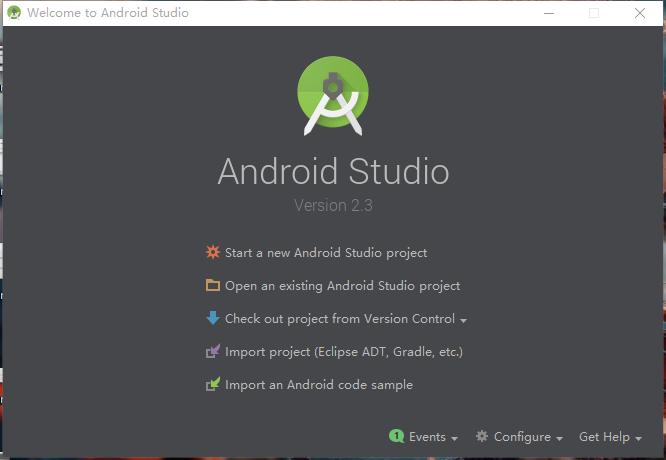Click the starburst icon for new project
This screenshot has width=666, height=460.
click(212, 253)
